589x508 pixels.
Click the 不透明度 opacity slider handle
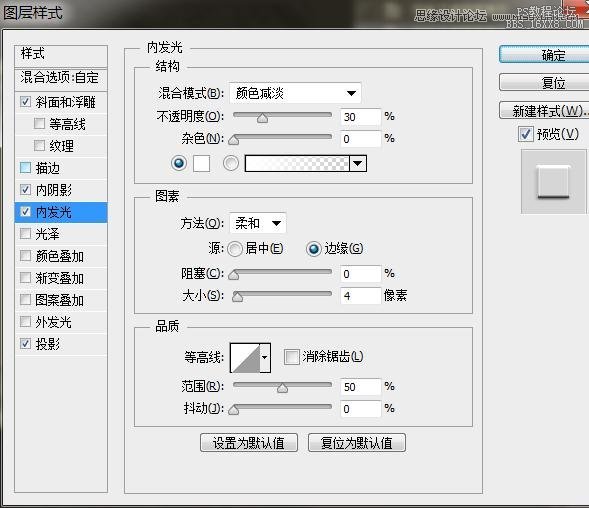click(263, 118)
